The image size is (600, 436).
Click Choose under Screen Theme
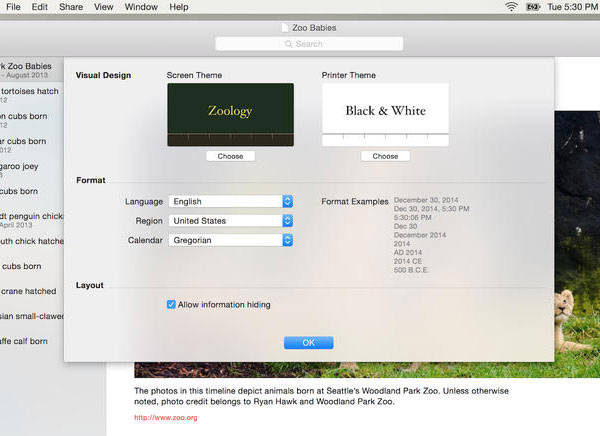click(230, 156)
